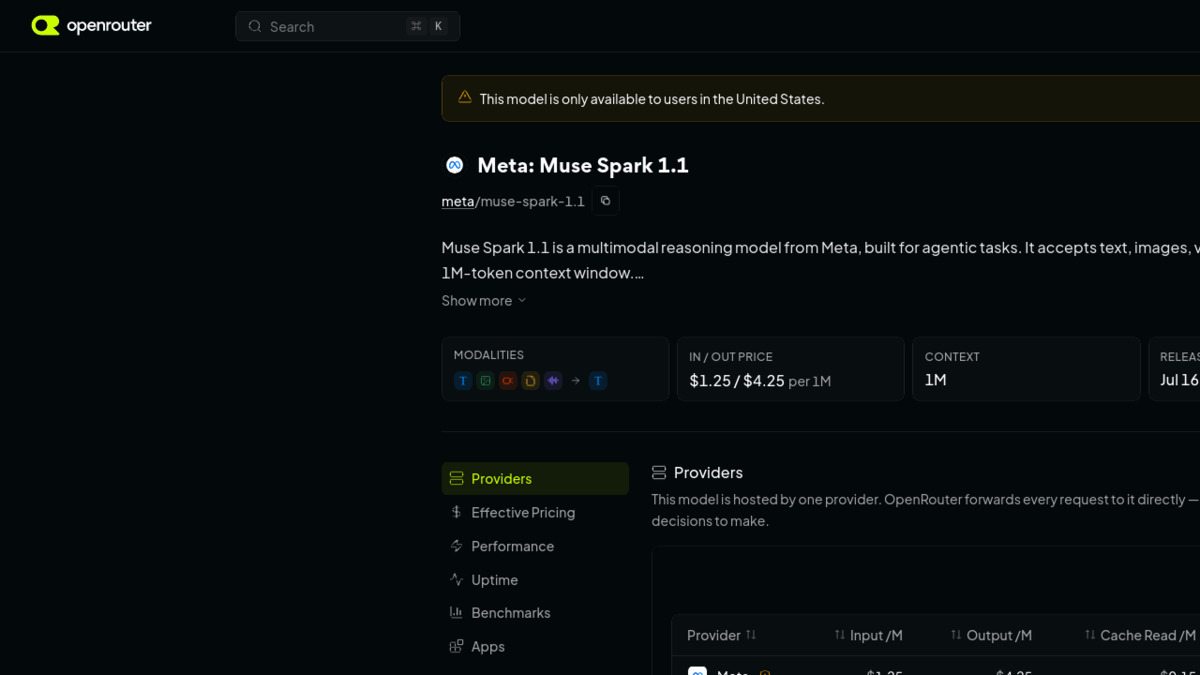Screen dimensions: 1200x675
Task: Click the Providers heading icon
Action: [659, 472]
